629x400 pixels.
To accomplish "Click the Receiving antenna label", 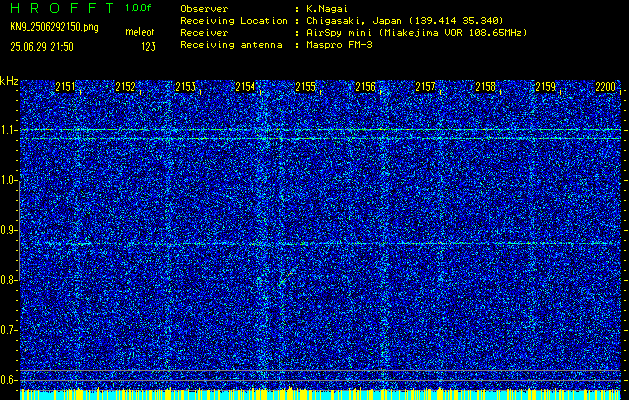I will pos(231,45).
